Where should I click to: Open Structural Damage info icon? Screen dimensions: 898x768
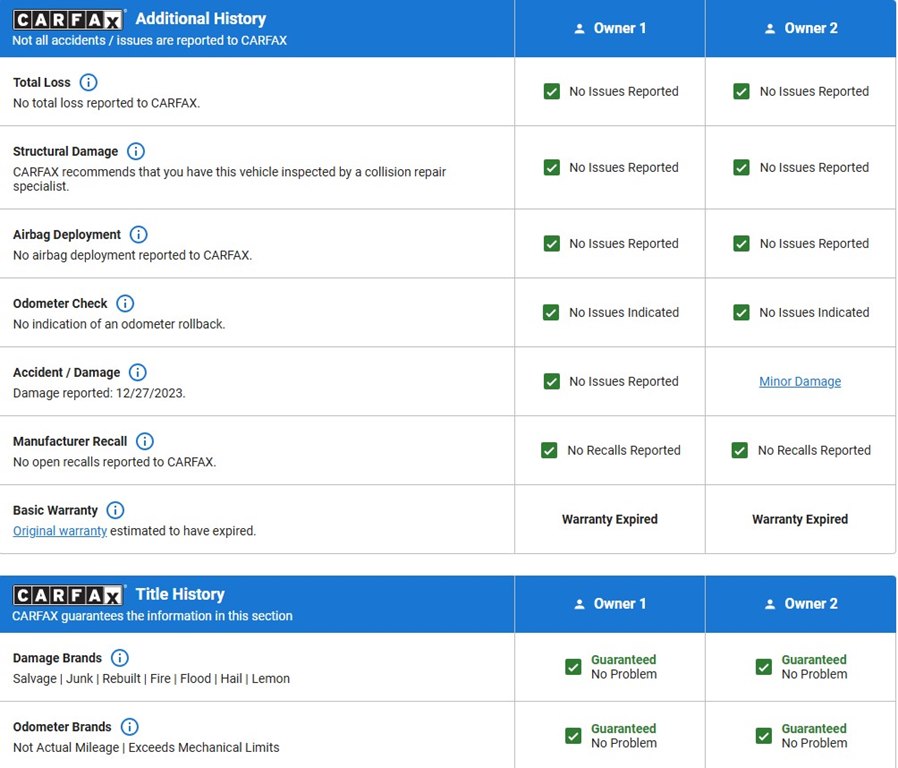tap(136, 151)
